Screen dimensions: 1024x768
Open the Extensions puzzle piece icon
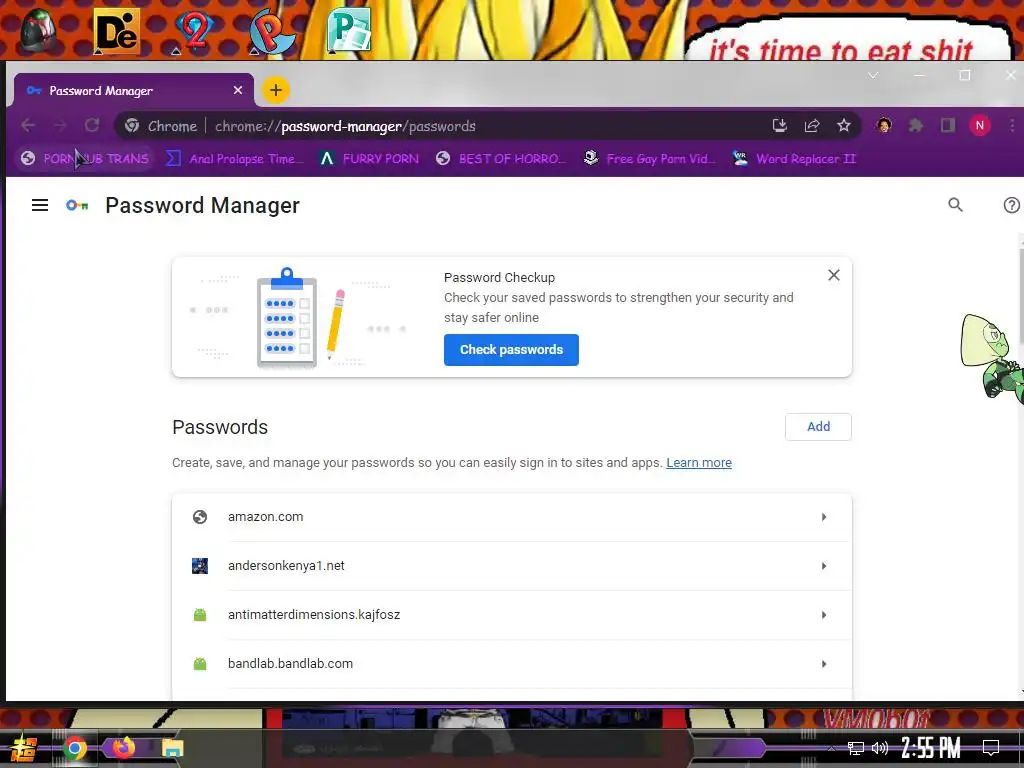click(916, 125)
